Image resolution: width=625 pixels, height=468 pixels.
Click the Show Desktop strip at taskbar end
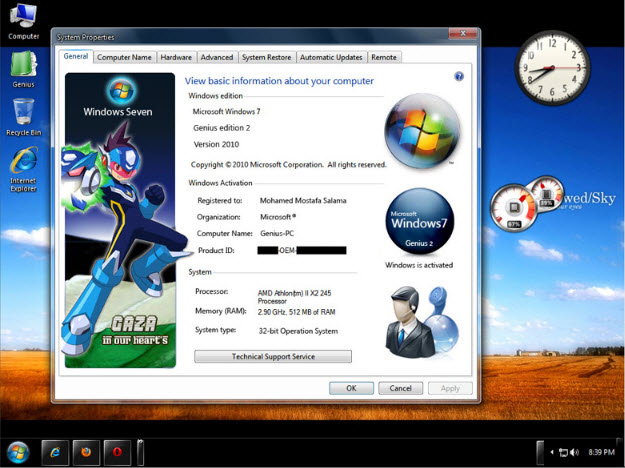pos(620,453)
